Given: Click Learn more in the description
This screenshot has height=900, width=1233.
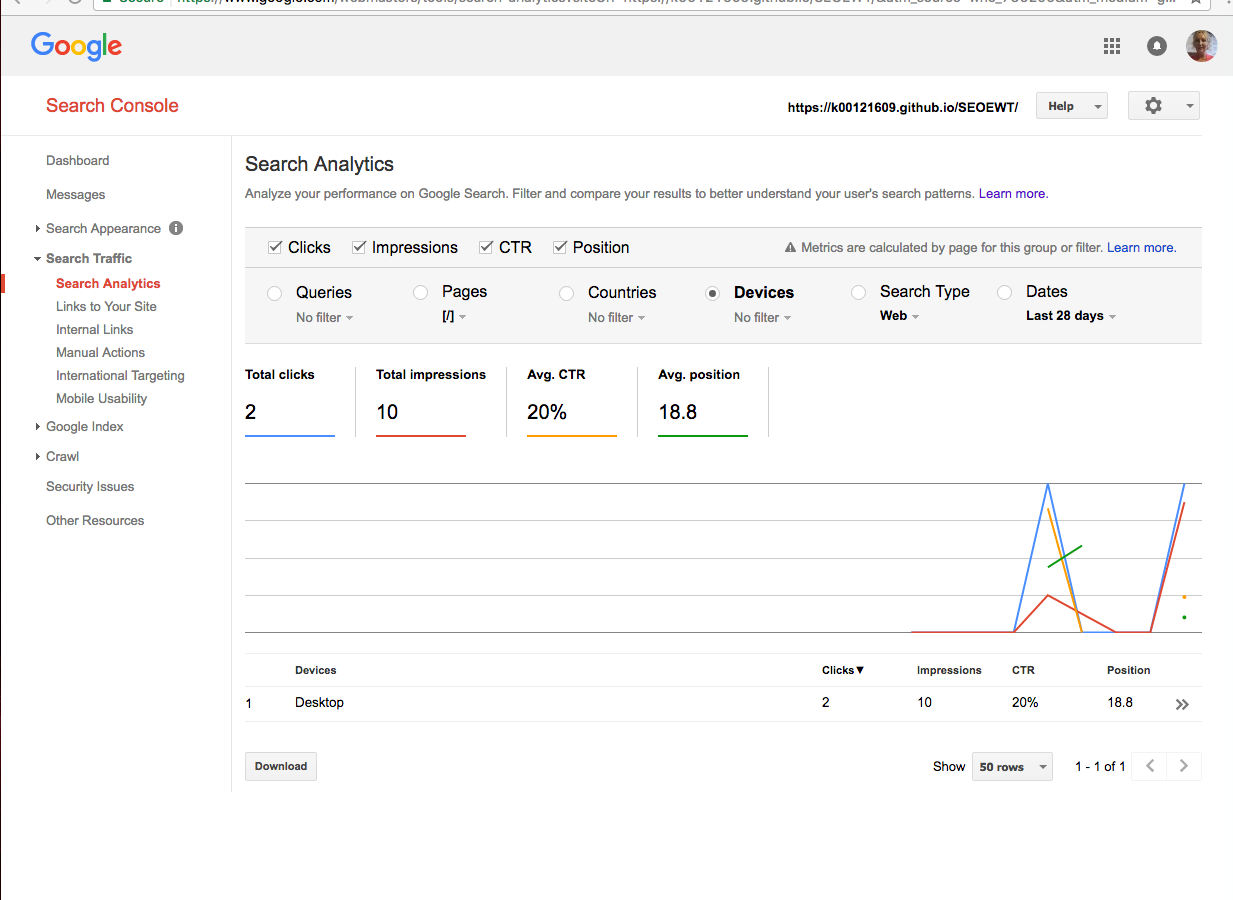Looking at the screenshot, I should [x=1012, y=193].
